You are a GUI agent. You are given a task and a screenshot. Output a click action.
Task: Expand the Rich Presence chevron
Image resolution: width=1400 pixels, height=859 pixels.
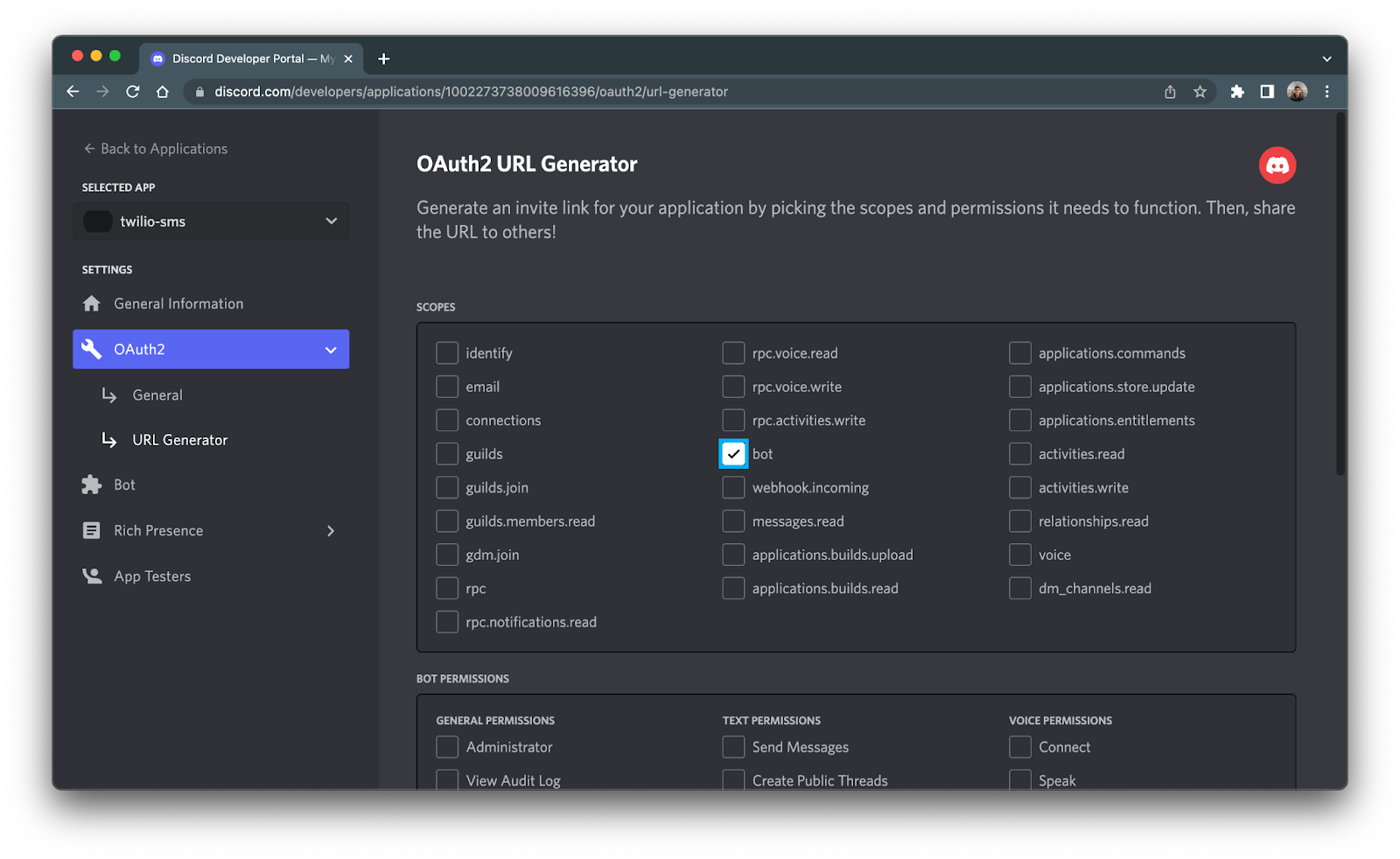coord(331,531)
